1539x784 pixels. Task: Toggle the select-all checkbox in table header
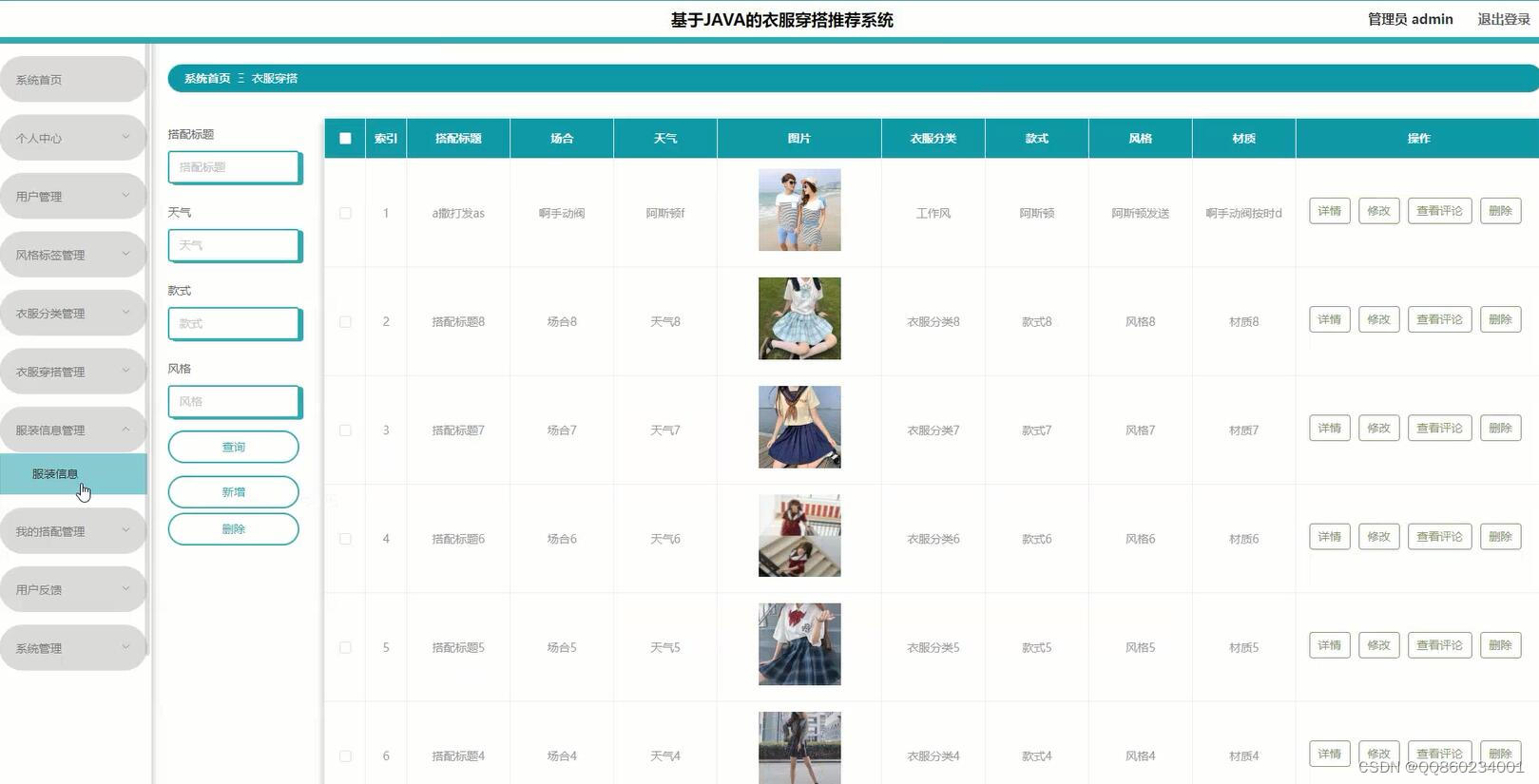[x=345, y=138]
